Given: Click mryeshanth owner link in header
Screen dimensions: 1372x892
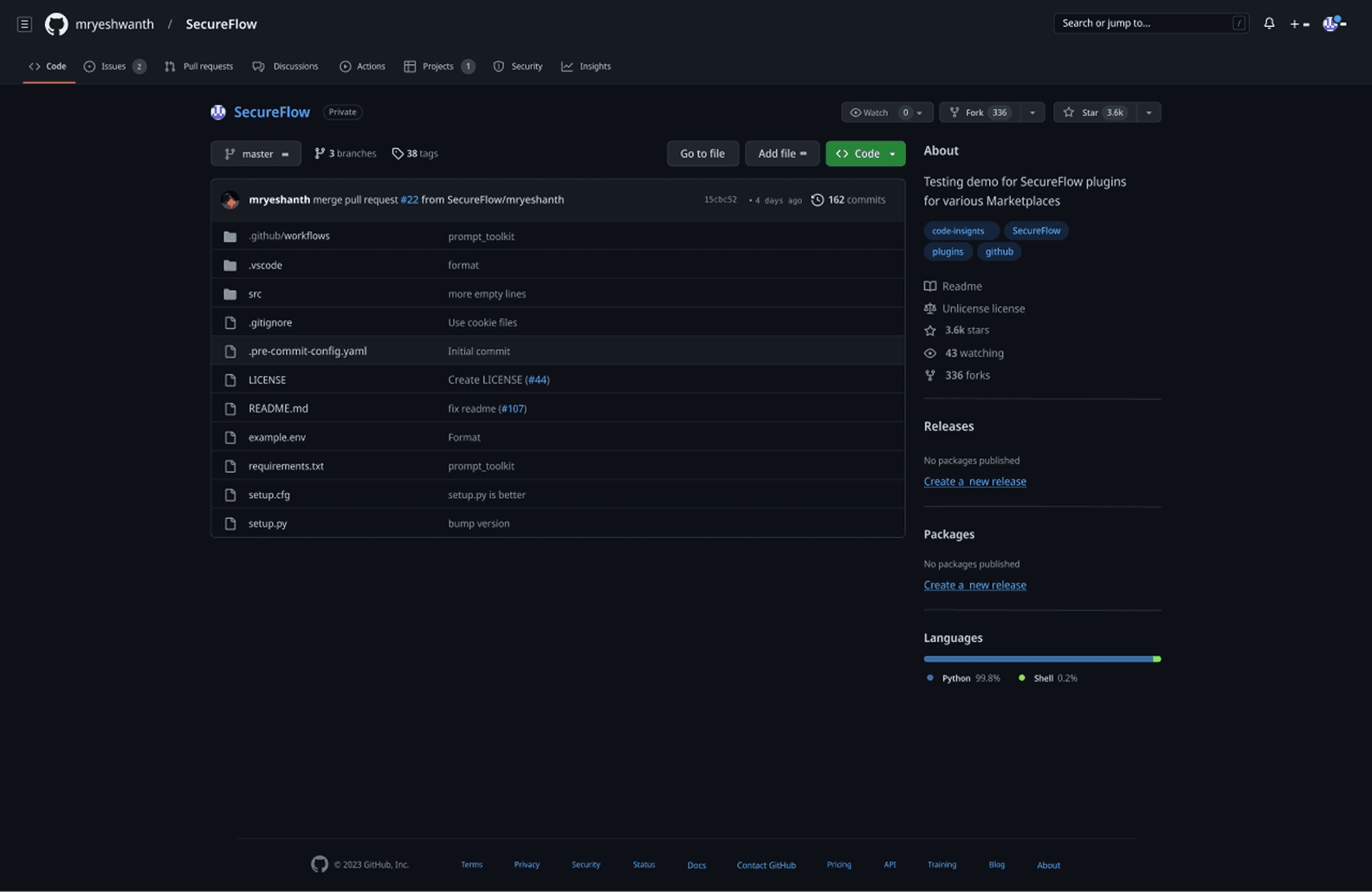Looking at the screenshot, I should (x=114, y=24).
